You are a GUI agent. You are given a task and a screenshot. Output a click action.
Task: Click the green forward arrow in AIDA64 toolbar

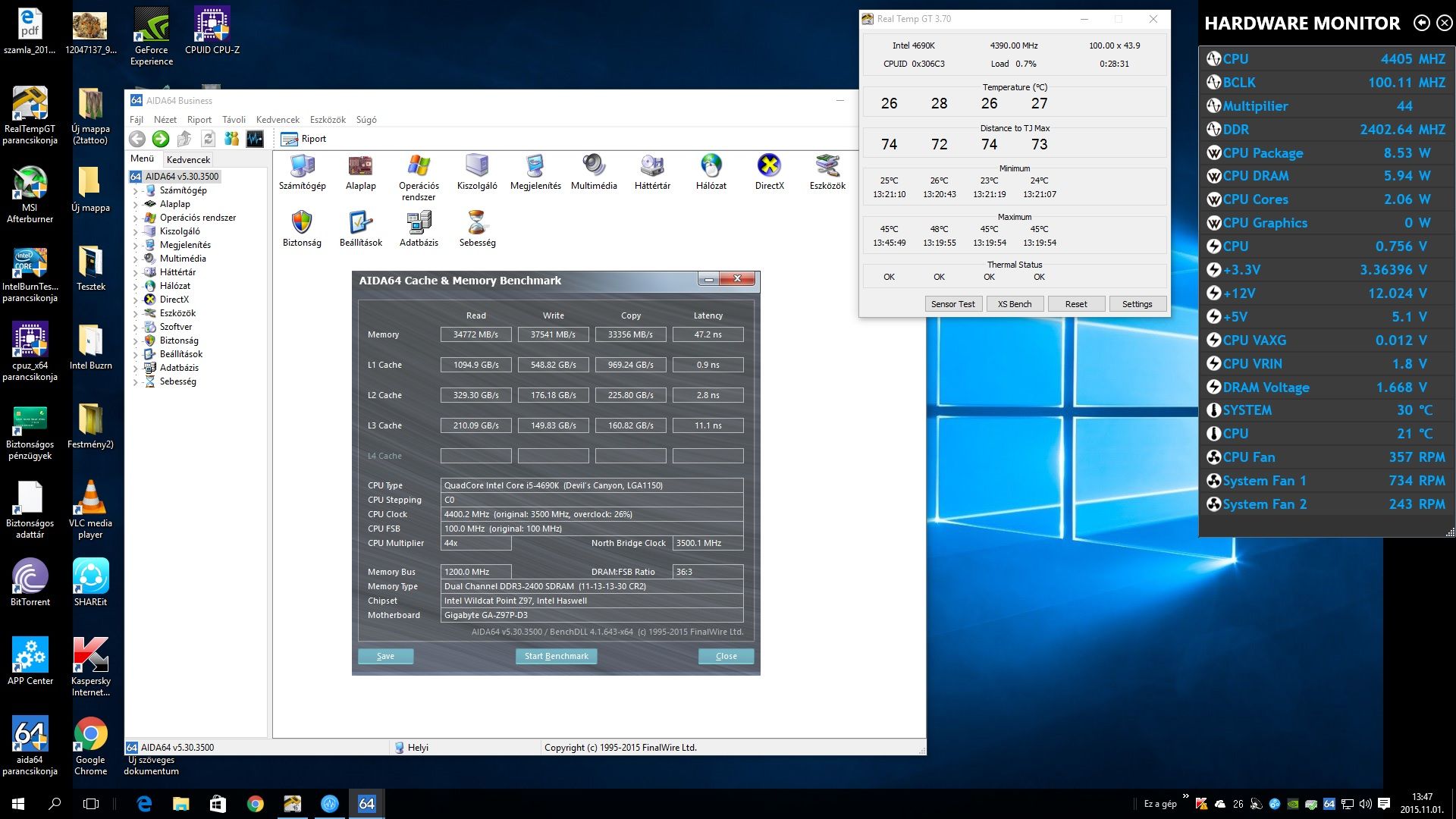(x=161, y=139)
